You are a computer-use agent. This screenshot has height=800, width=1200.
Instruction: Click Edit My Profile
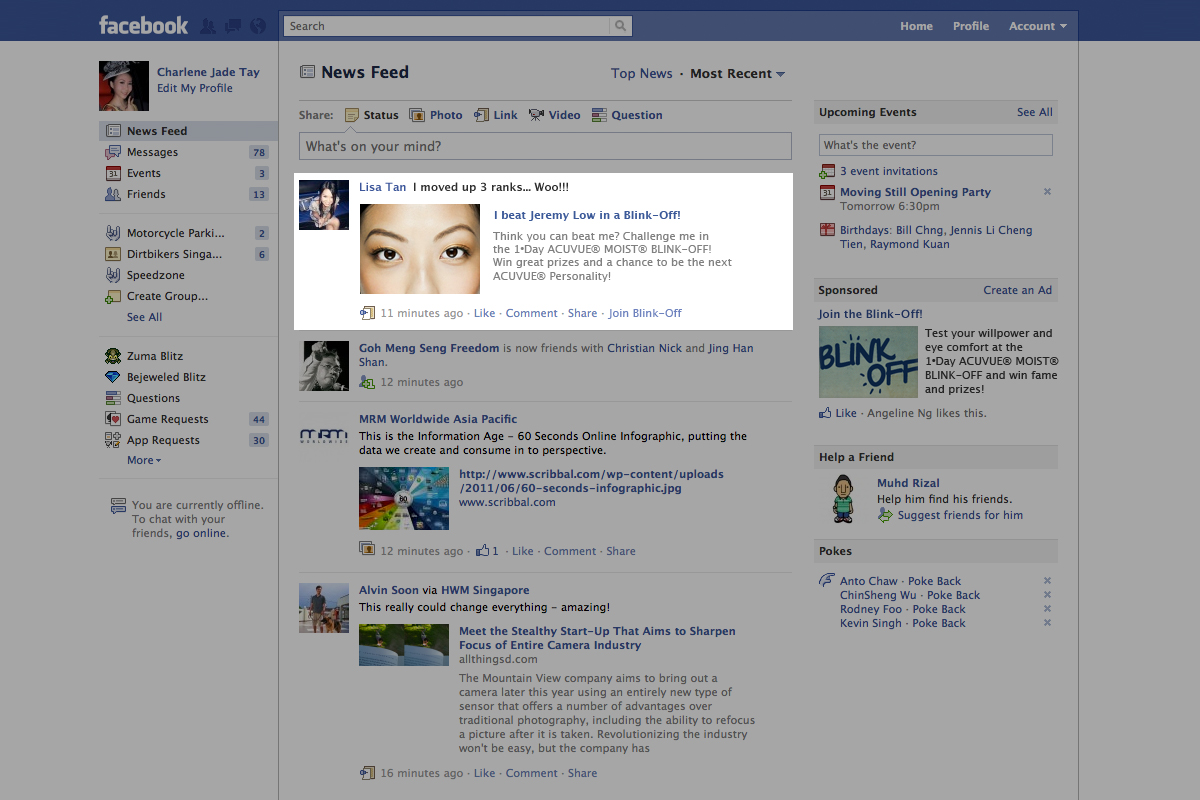(x=194, y=88)
